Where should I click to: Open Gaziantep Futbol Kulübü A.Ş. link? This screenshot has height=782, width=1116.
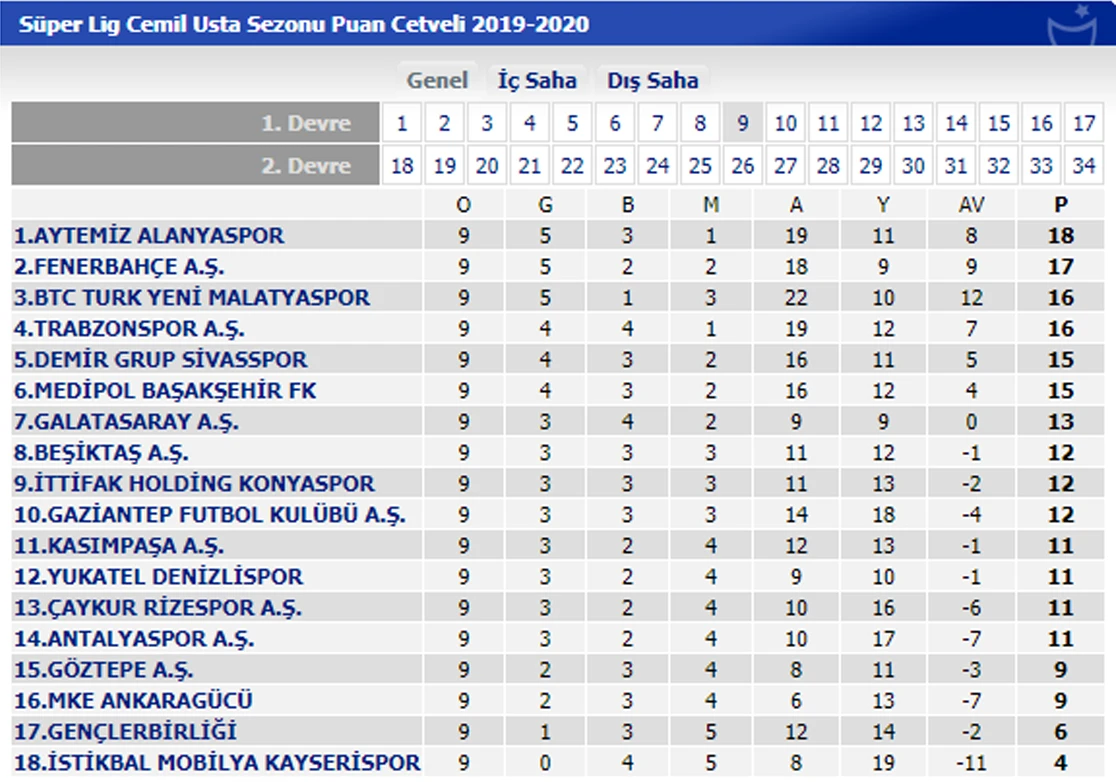209,515
